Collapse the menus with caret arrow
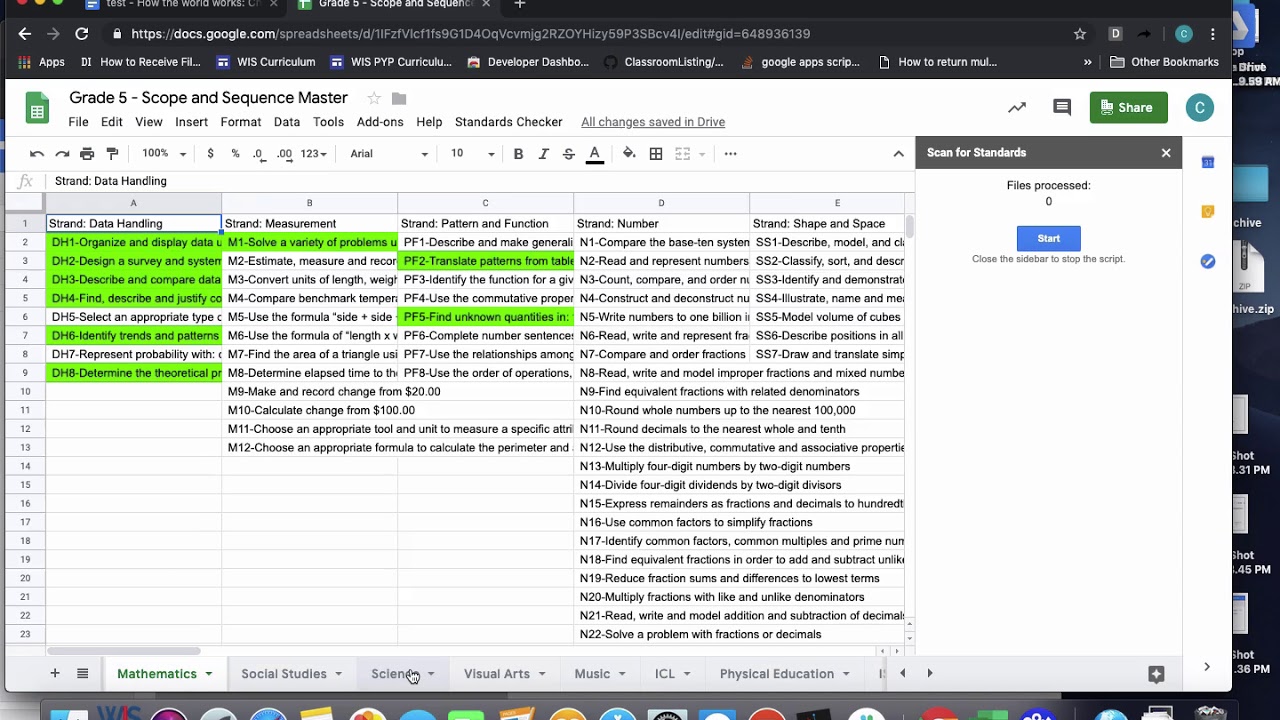 tap(898, 153)
